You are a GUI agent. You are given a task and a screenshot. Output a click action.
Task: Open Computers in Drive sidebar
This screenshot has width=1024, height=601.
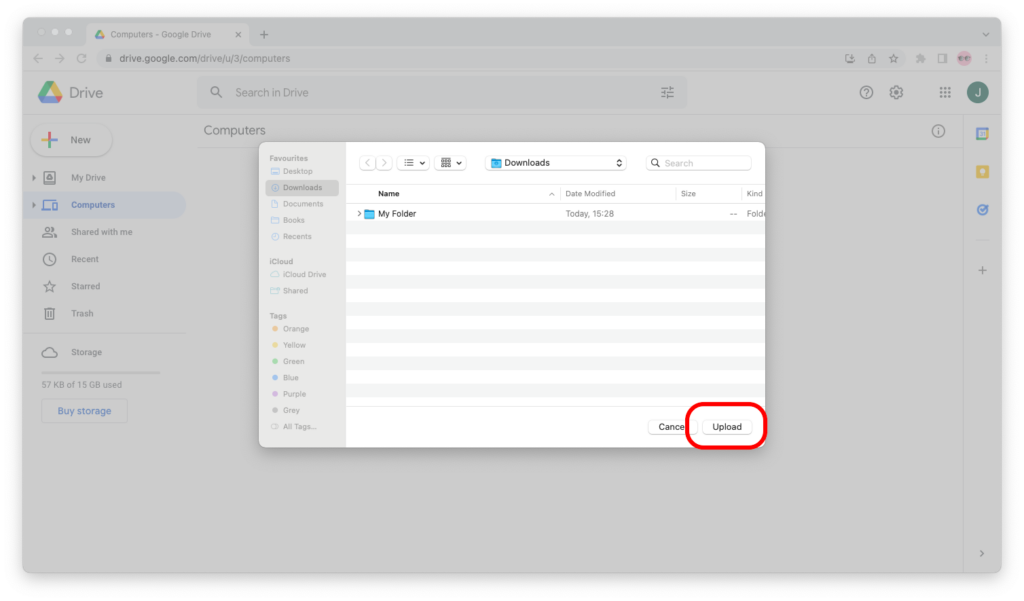point(93,205)
